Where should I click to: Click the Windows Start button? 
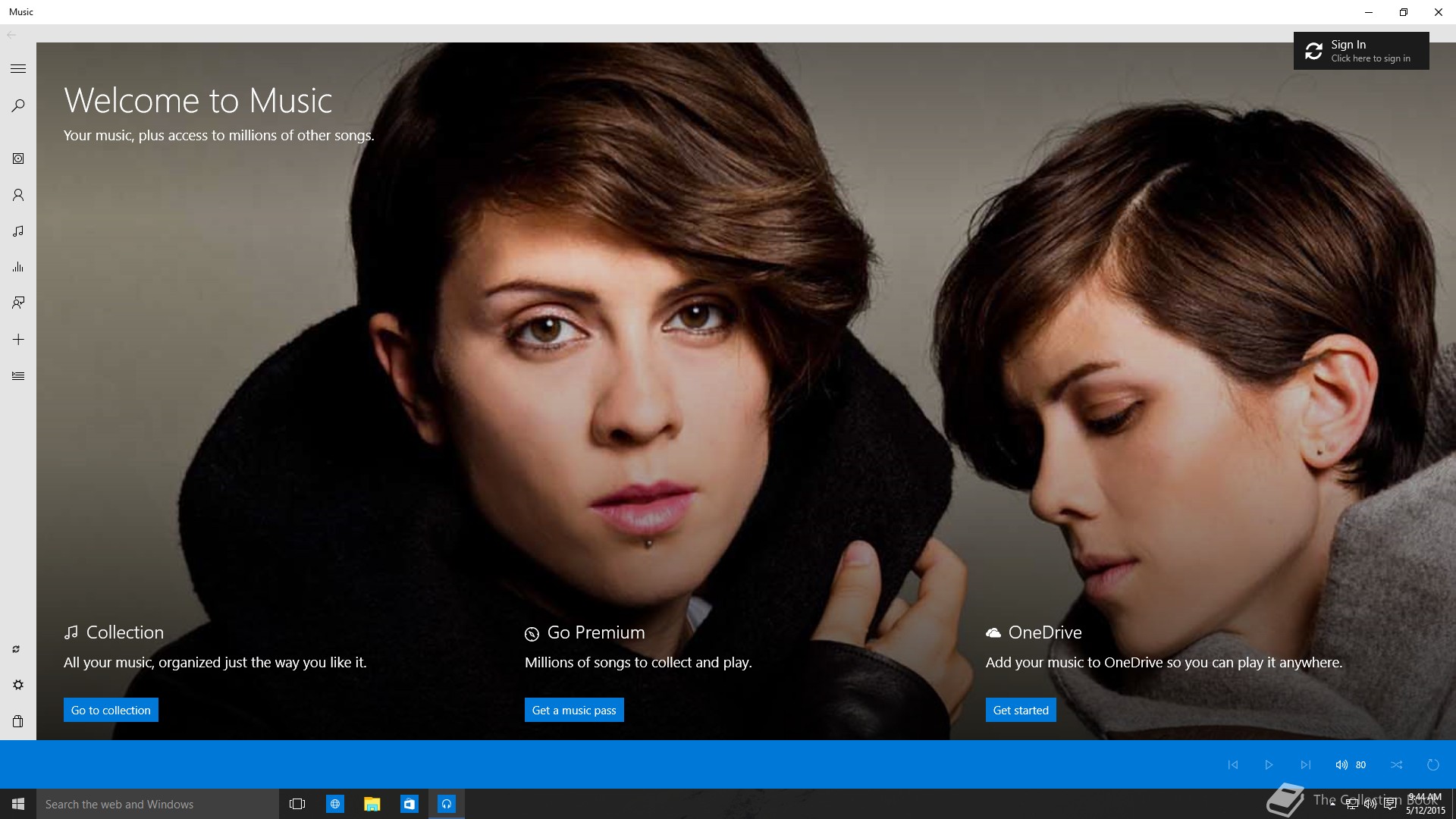click(x=18, y=804)
